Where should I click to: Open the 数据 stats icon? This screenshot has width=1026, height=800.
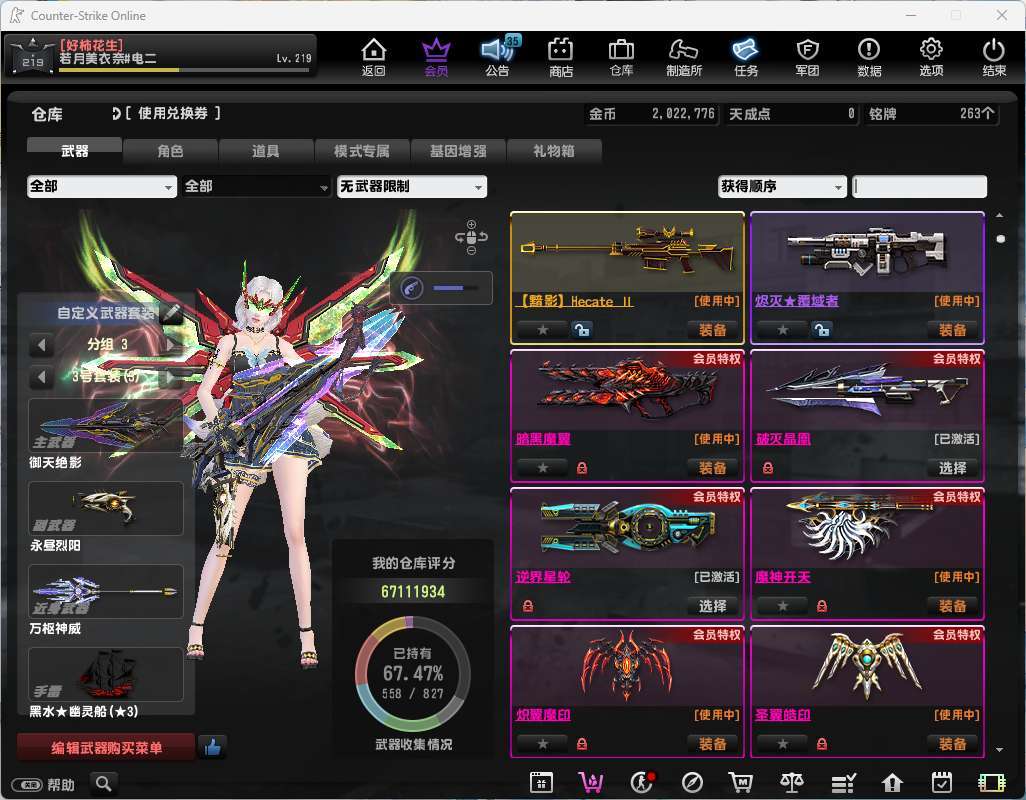[869, 56]
